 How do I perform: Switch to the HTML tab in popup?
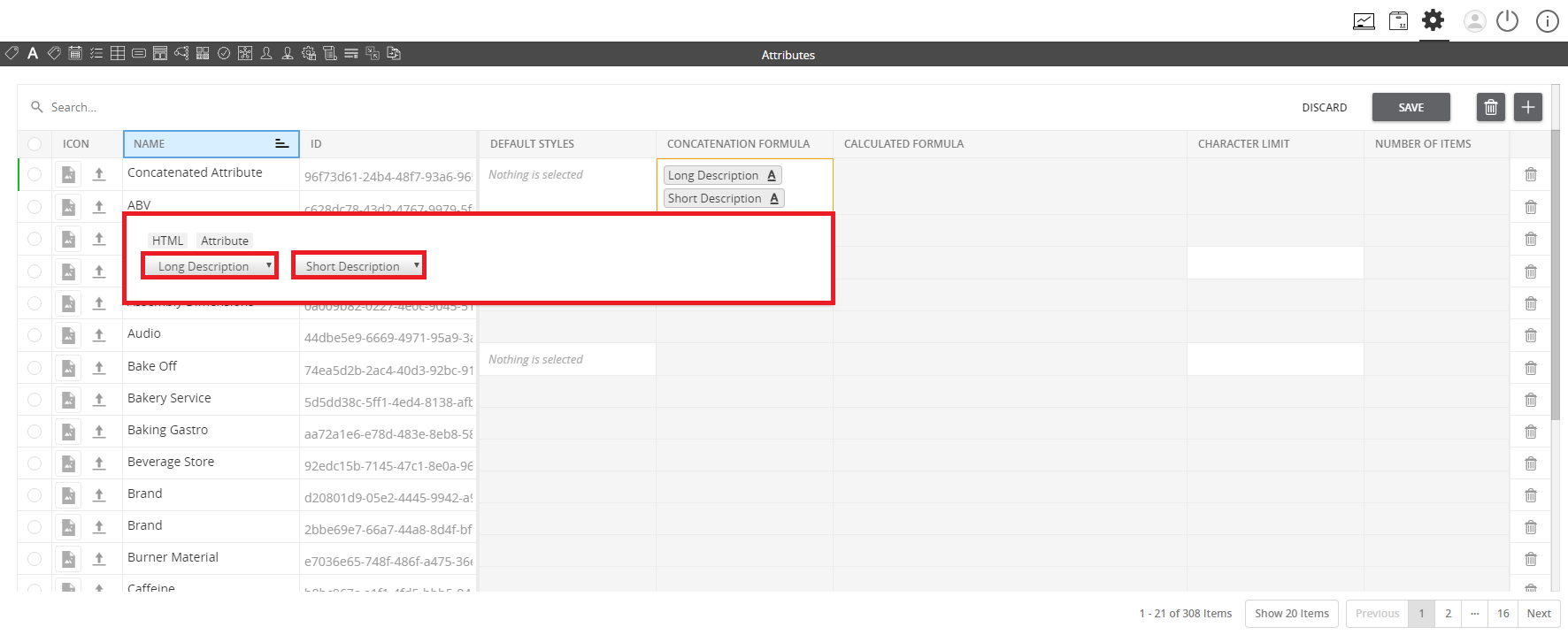point(167,241)
